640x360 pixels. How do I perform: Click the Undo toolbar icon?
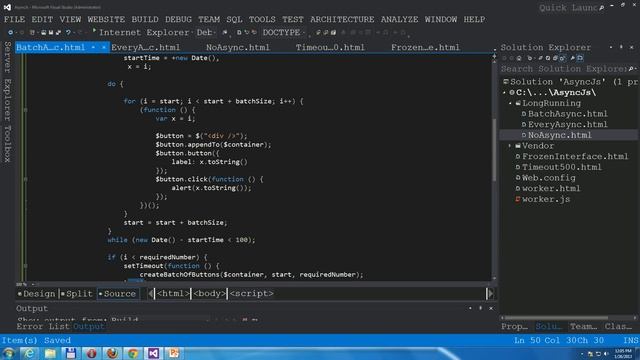point(68,33)
